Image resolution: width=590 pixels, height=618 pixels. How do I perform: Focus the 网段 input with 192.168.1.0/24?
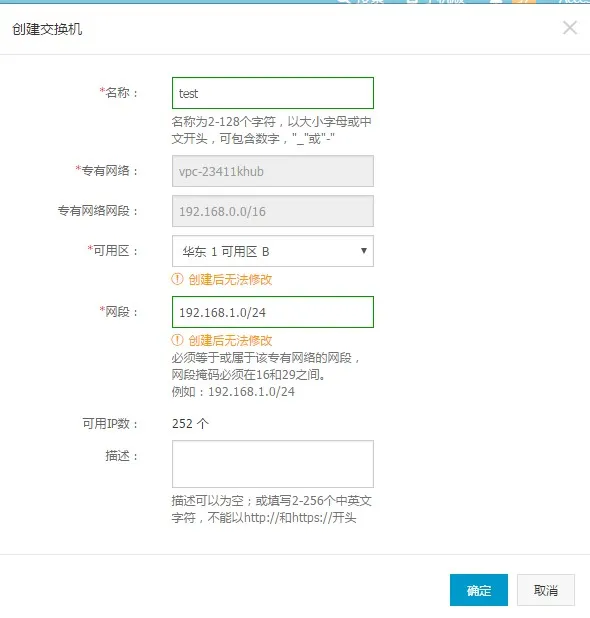pyautogui.click(x=273, y=312)
